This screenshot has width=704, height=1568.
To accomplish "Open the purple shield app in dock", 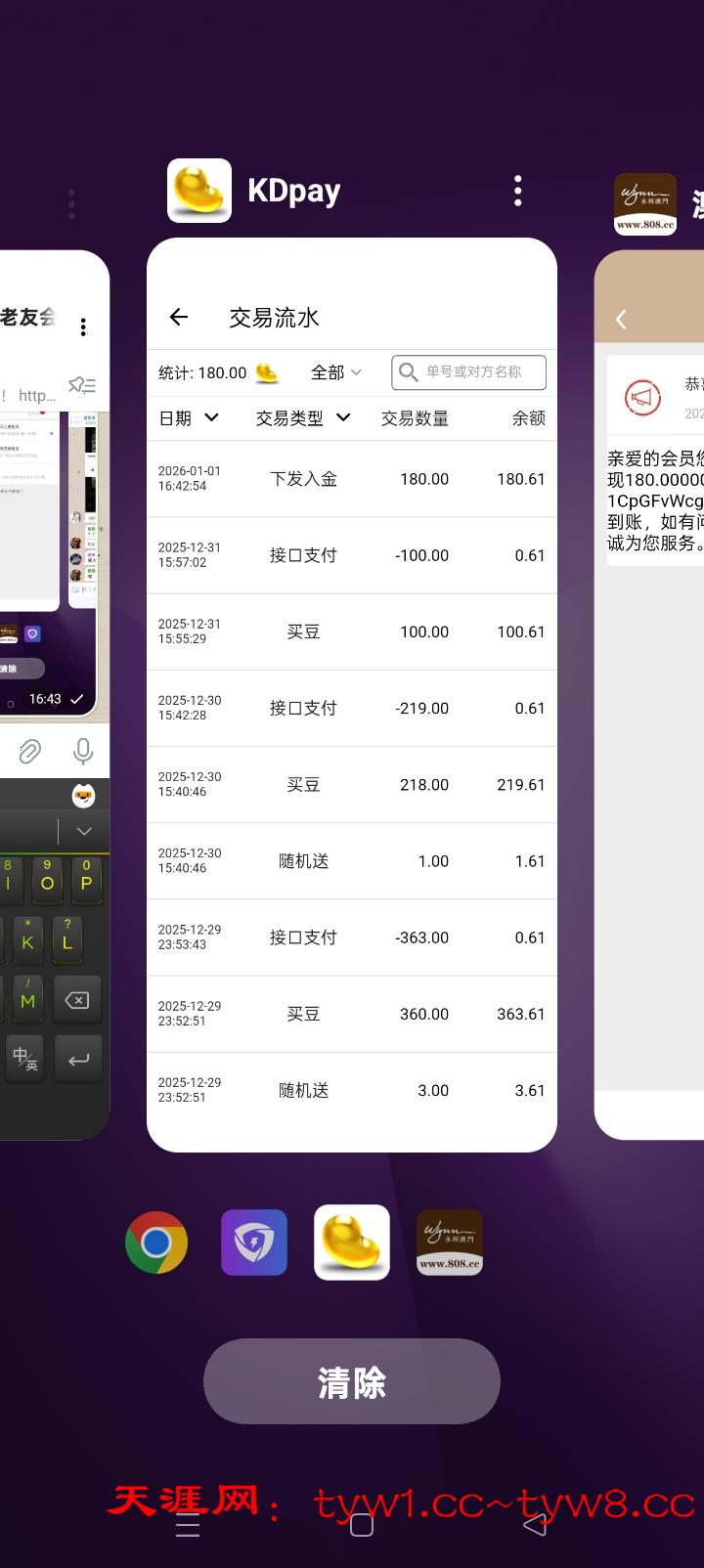I will [254, 1242].
